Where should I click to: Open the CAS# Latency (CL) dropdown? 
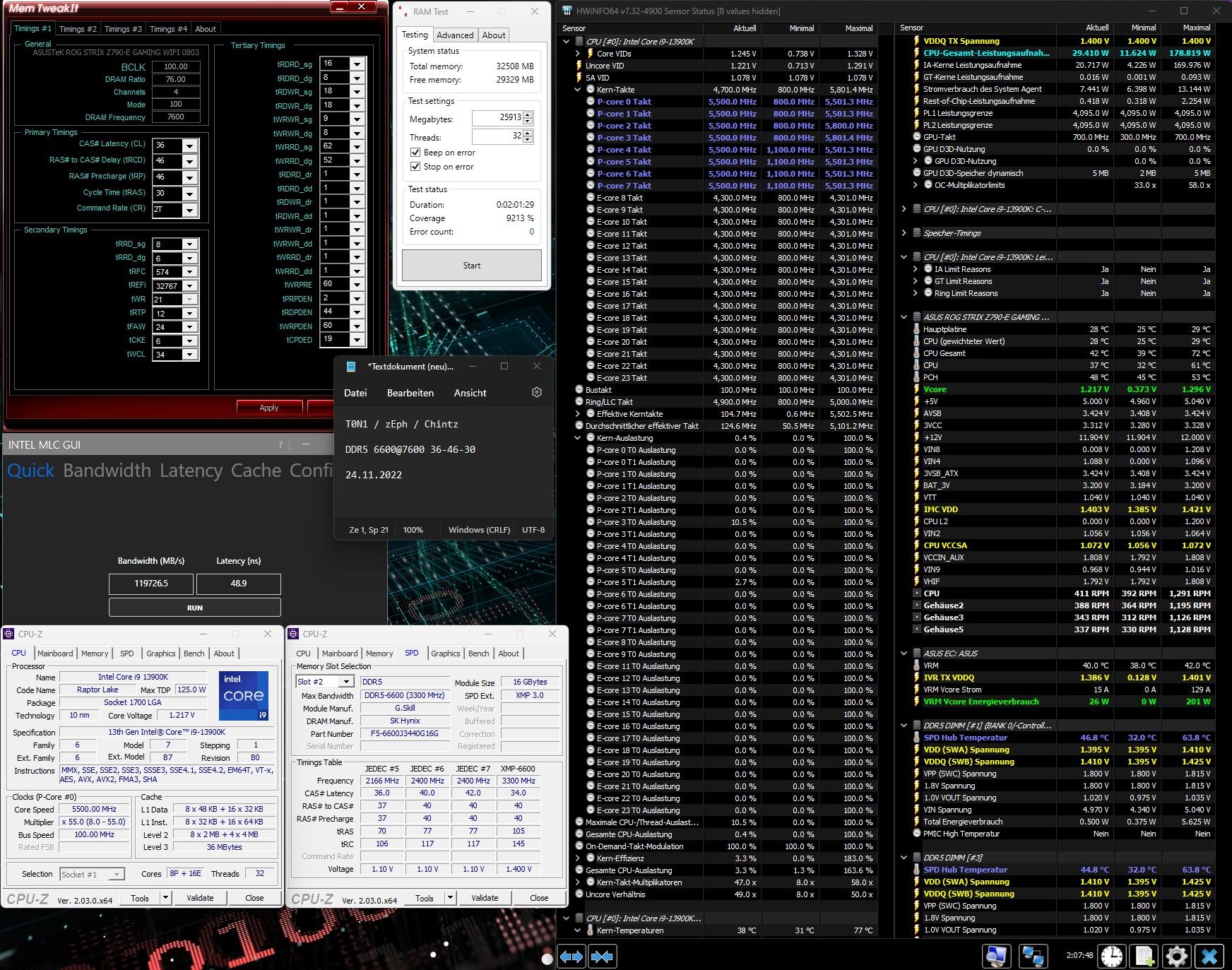tap(189, 146)
